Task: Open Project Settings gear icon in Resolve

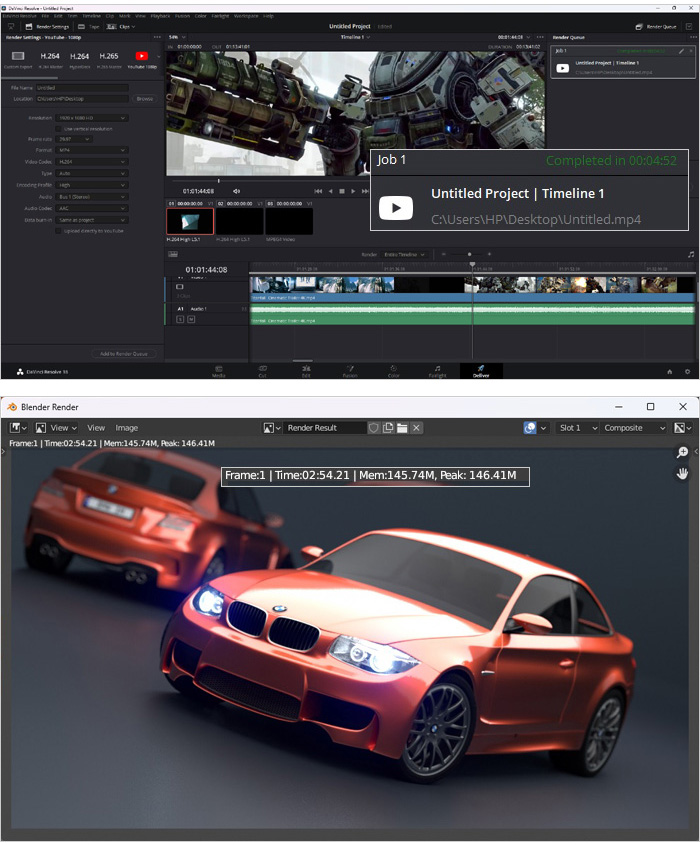Action: pos(687,371)
